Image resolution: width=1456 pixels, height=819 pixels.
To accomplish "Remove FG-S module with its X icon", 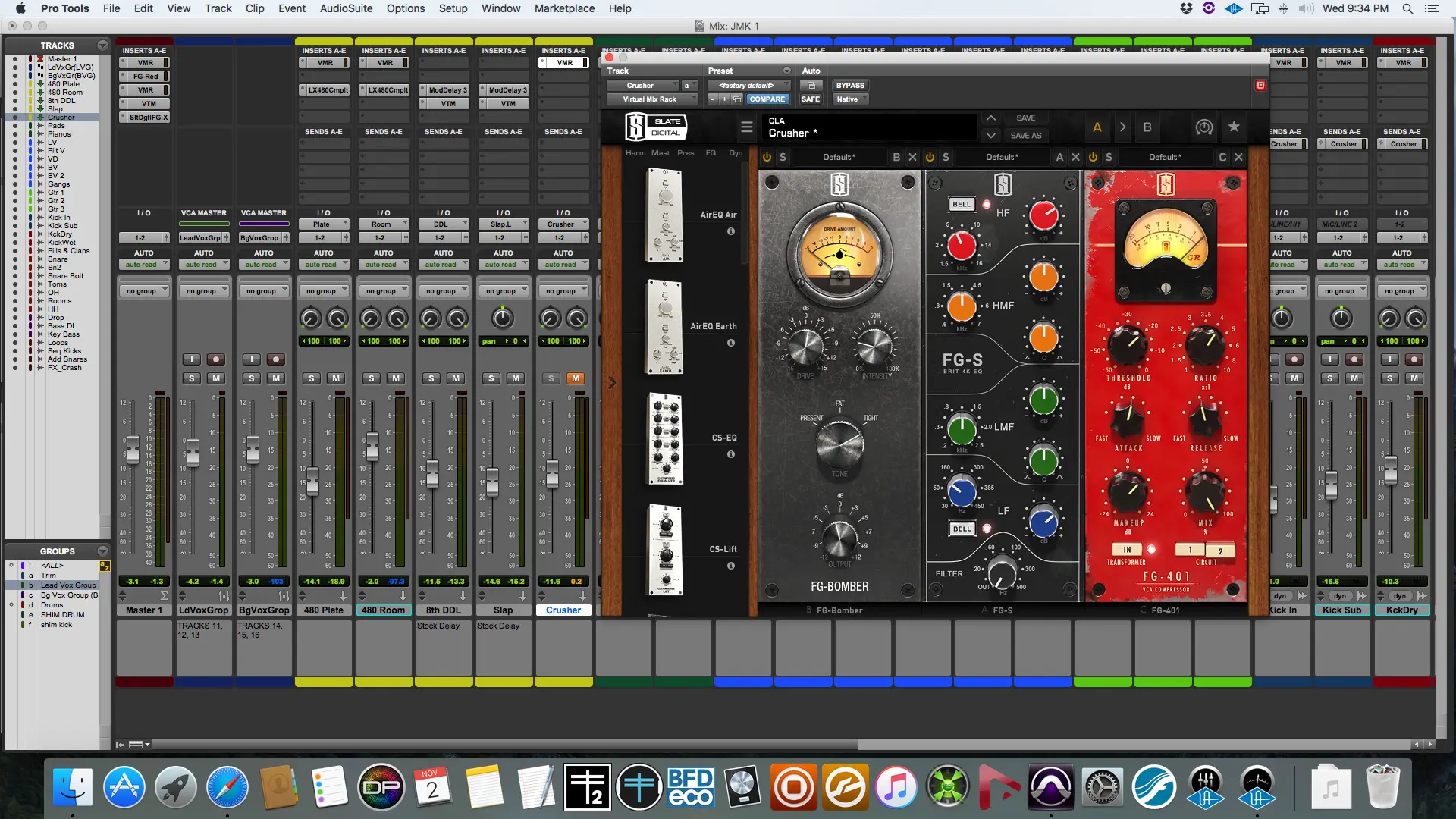I will tap(1075, 157).
